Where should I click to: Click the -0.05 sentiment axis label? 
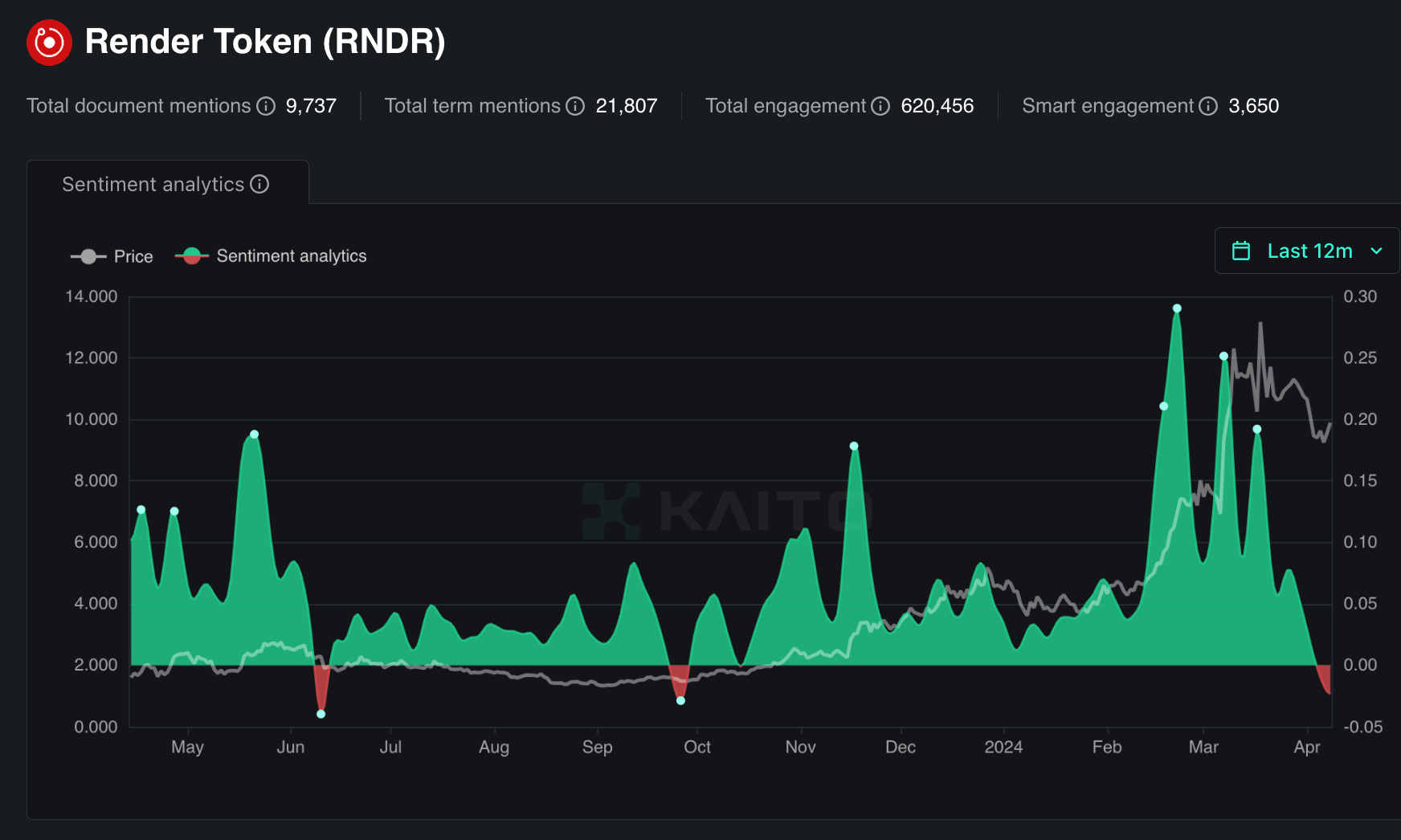[1363, 727]
